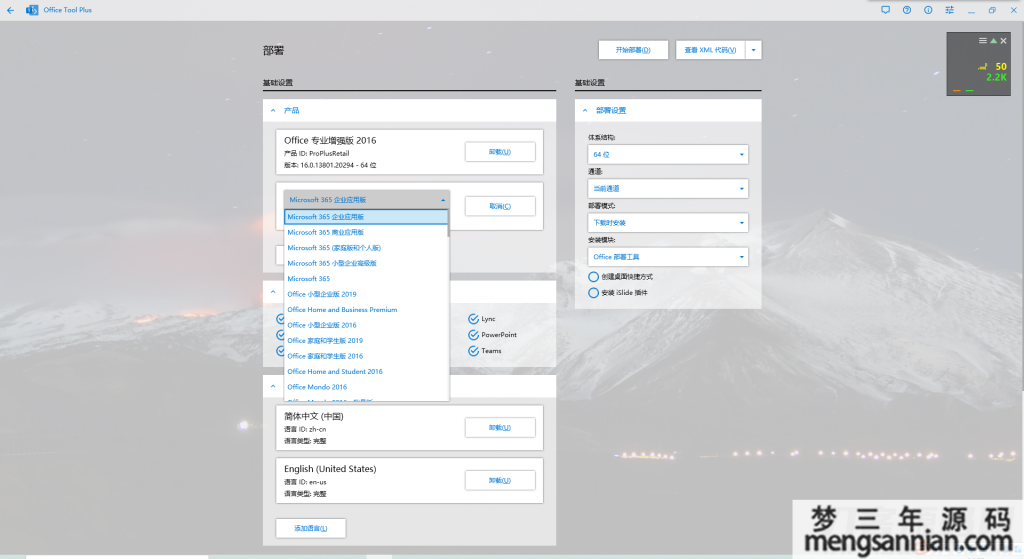Uncheck the Teams application checkbox

(x=473, y=351)
